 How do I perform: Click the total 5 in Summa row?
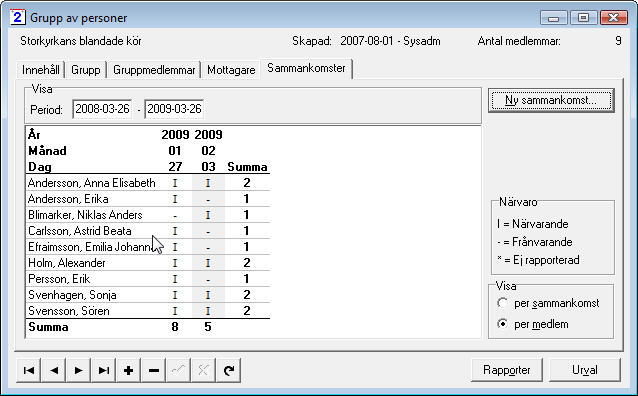(x=208, y=327)
